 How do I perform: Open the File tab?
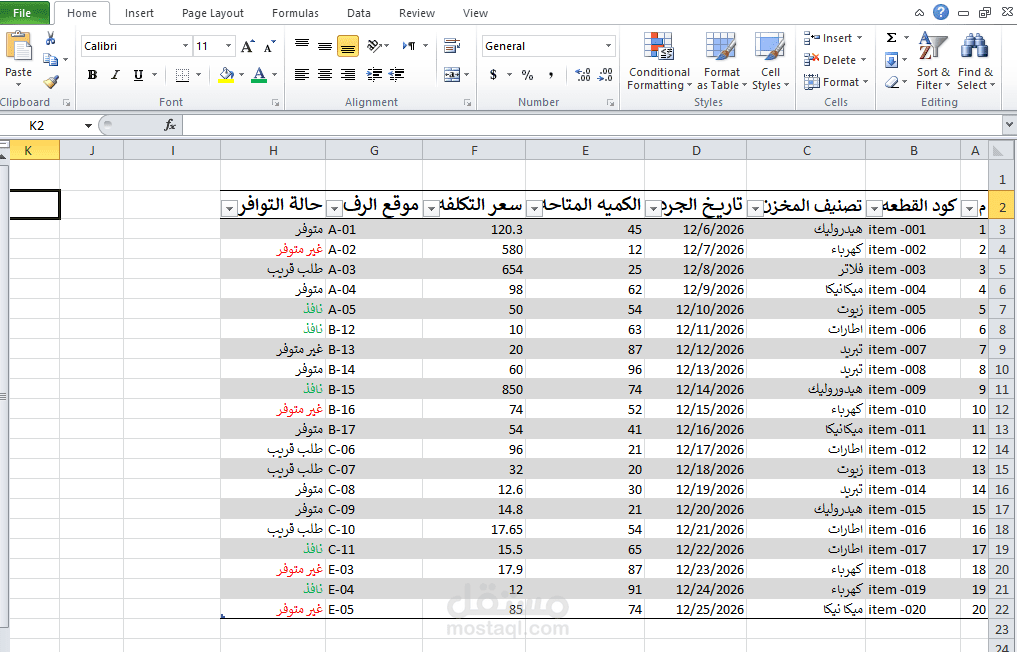[23, 12]
